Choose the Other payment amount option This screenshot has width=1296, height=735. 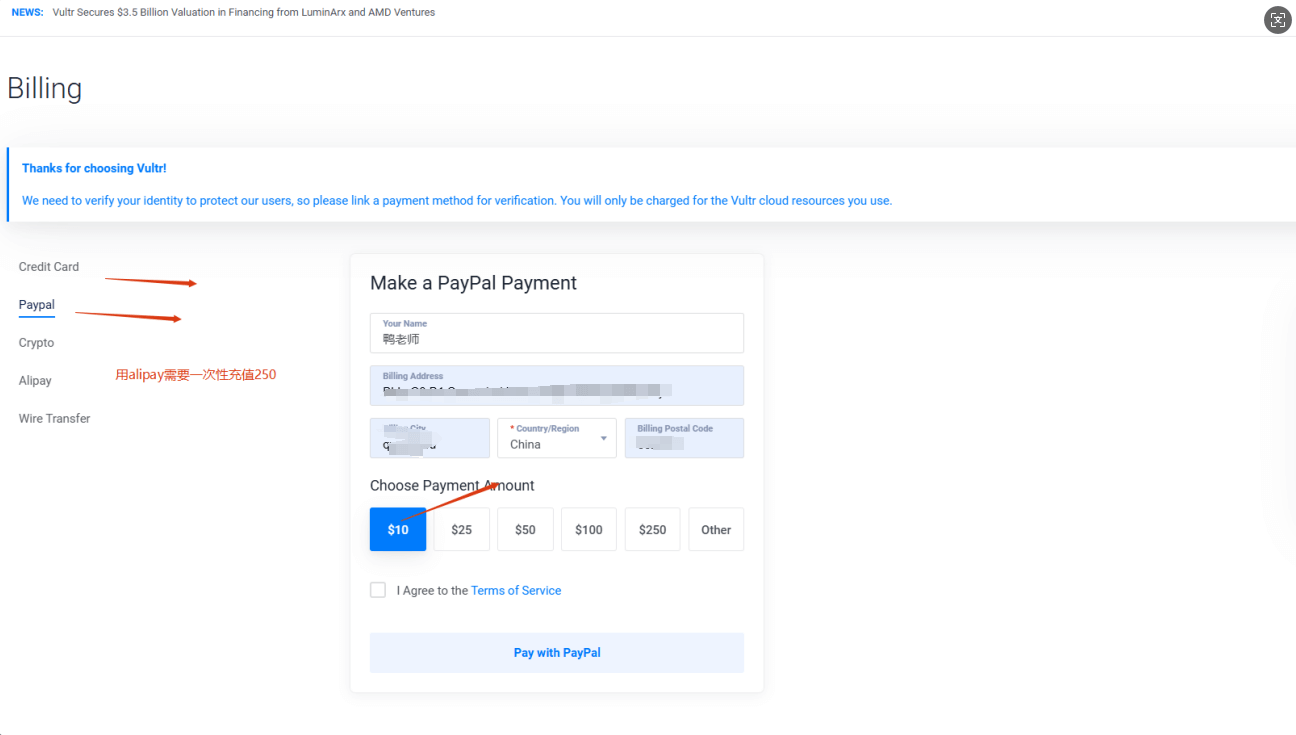pos(716,529)
